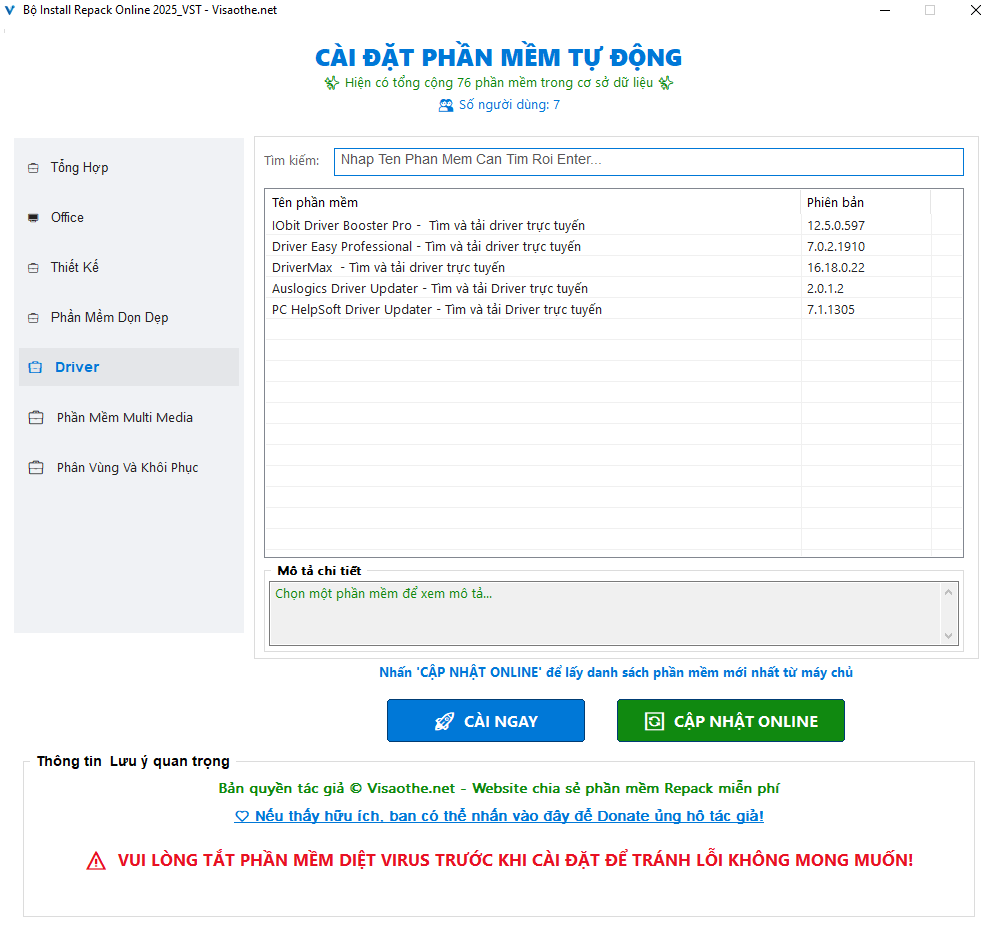The image size is (998, 943).
Task: Sort by Phiên bản column header
Action: coord(866,202)
